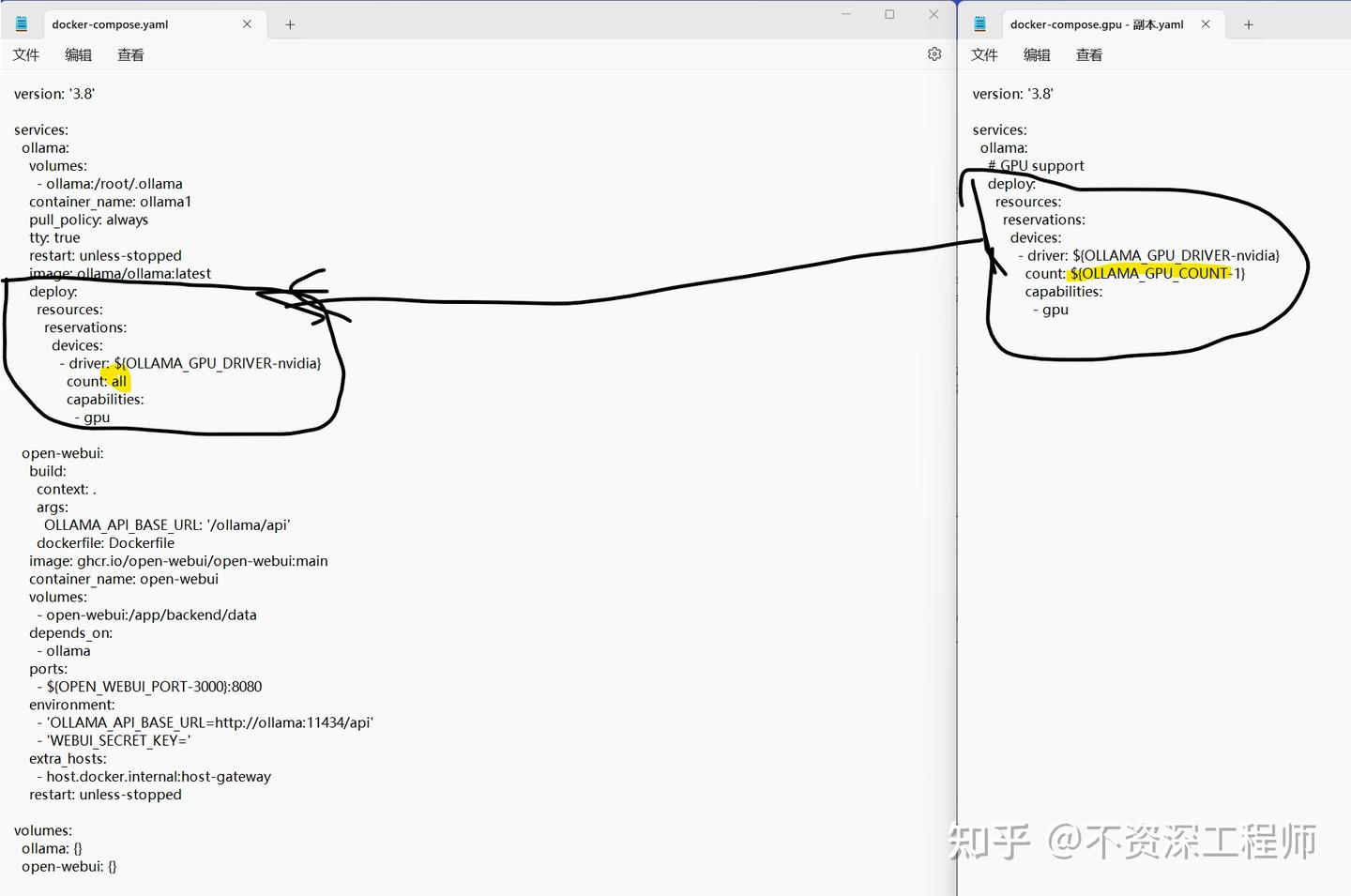Click 'extra_hosts:' line
This screenshot has width=1351, height=896.
[x=68, y=758]
